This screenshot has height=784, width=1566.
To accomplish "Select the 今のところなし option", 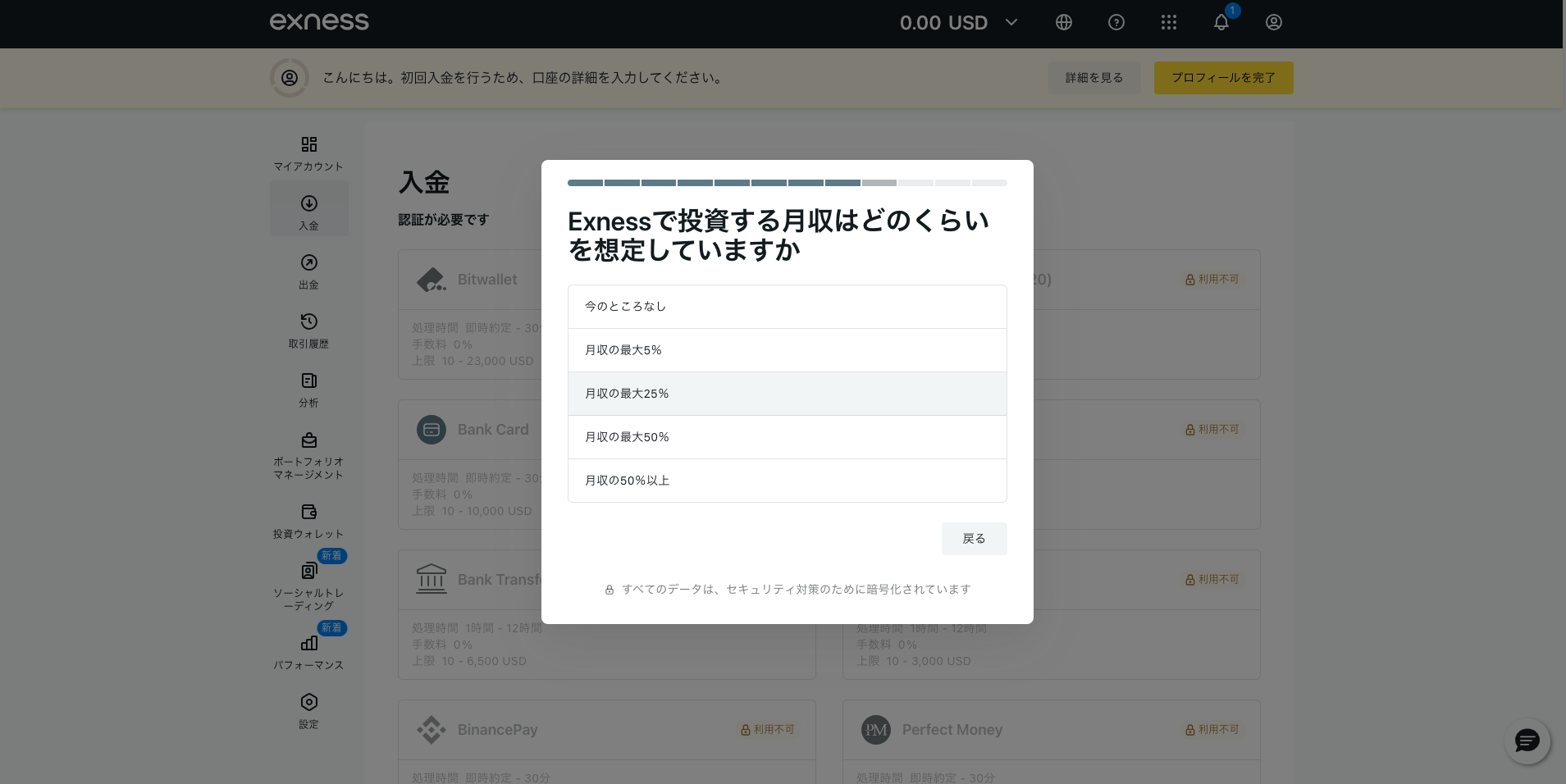I will pyautogui.click(x=787, y=307).
